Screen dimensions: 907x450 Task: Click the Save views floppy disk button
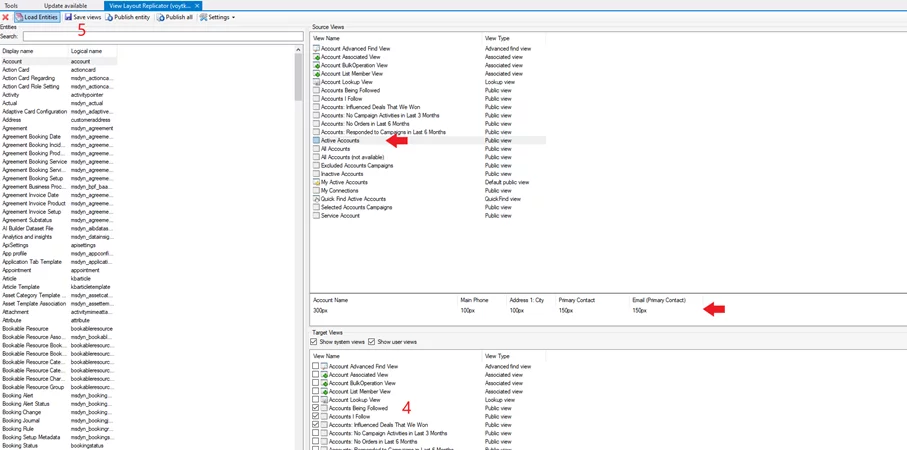click(83, 17)
